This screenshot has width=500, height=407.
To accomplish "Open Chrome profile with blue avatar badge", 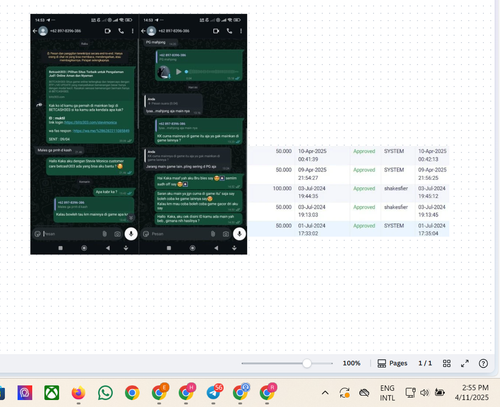I will click(241, 392).
